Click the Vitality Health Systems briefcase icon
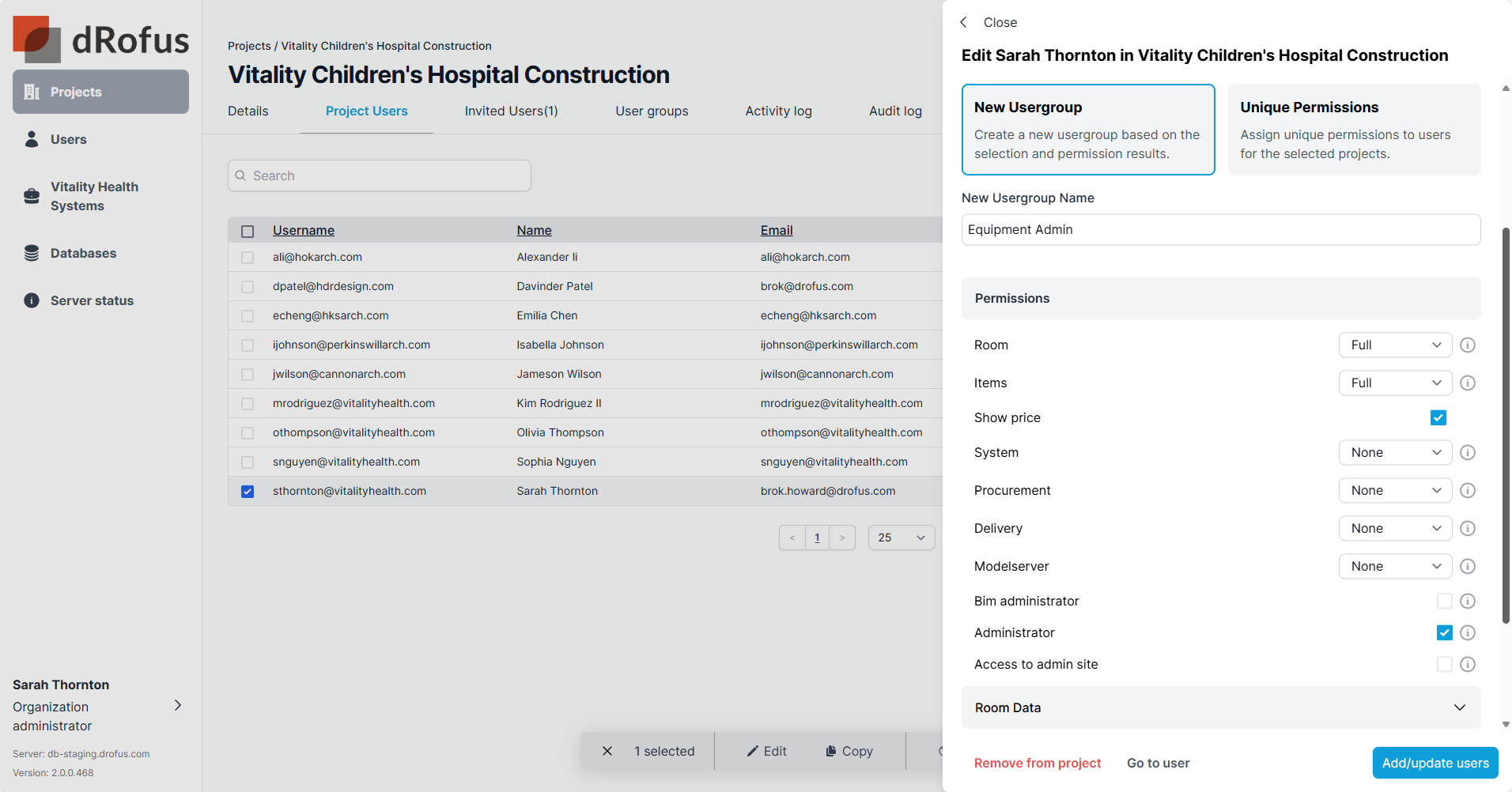Screen dimensions: 1512x792 pos(32,196)
